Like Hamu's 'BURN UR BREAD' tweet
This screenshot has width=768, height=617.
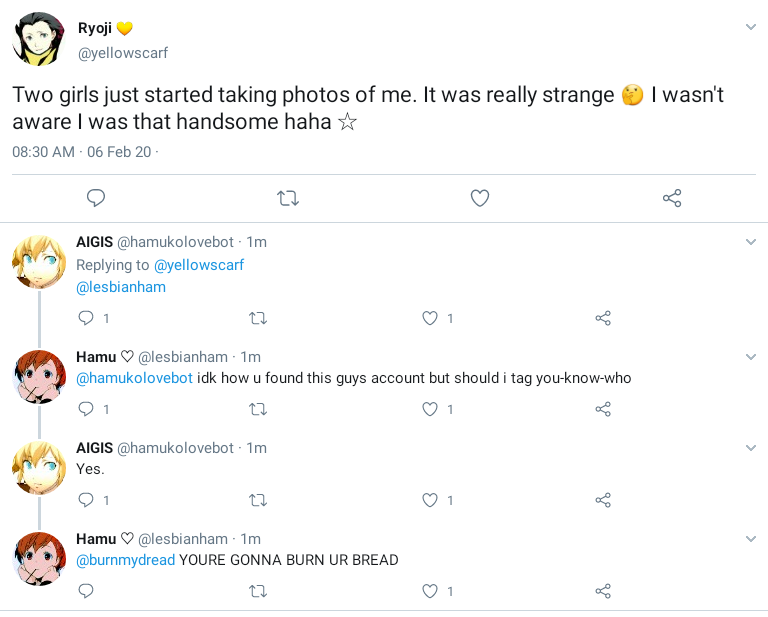coord(430,591)
